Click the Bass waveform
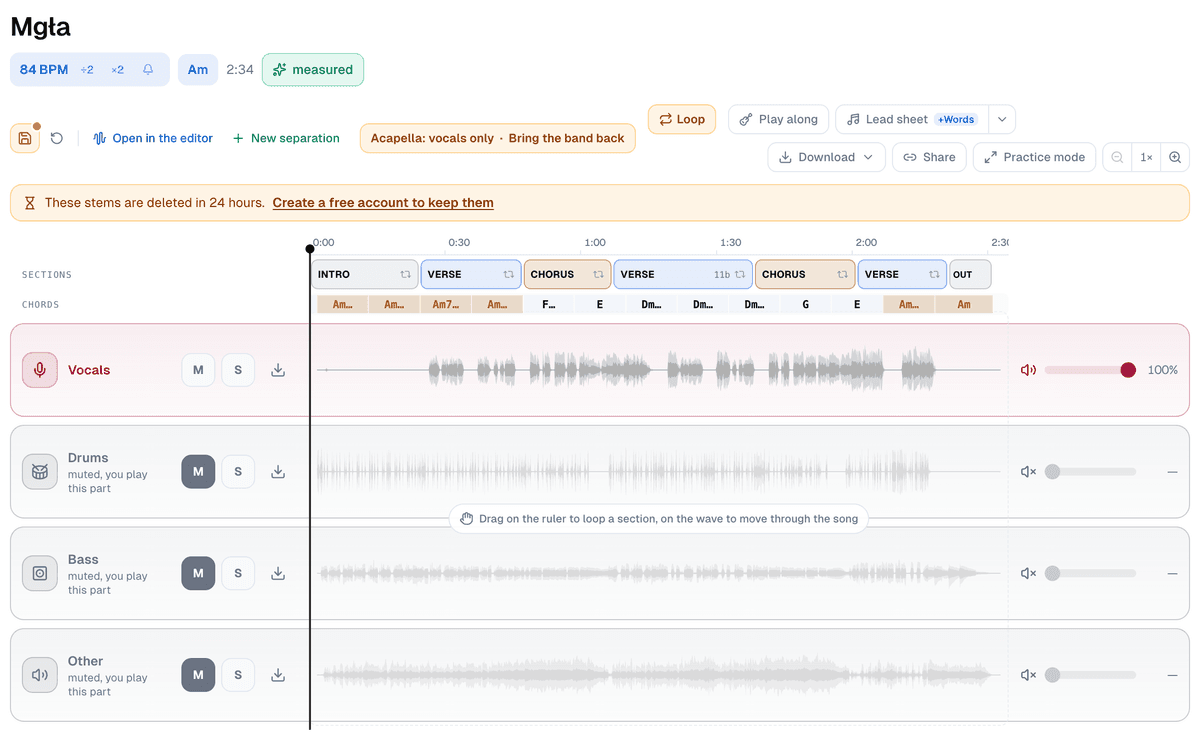Screen dimensions: 1200x732 coord(658,573)
